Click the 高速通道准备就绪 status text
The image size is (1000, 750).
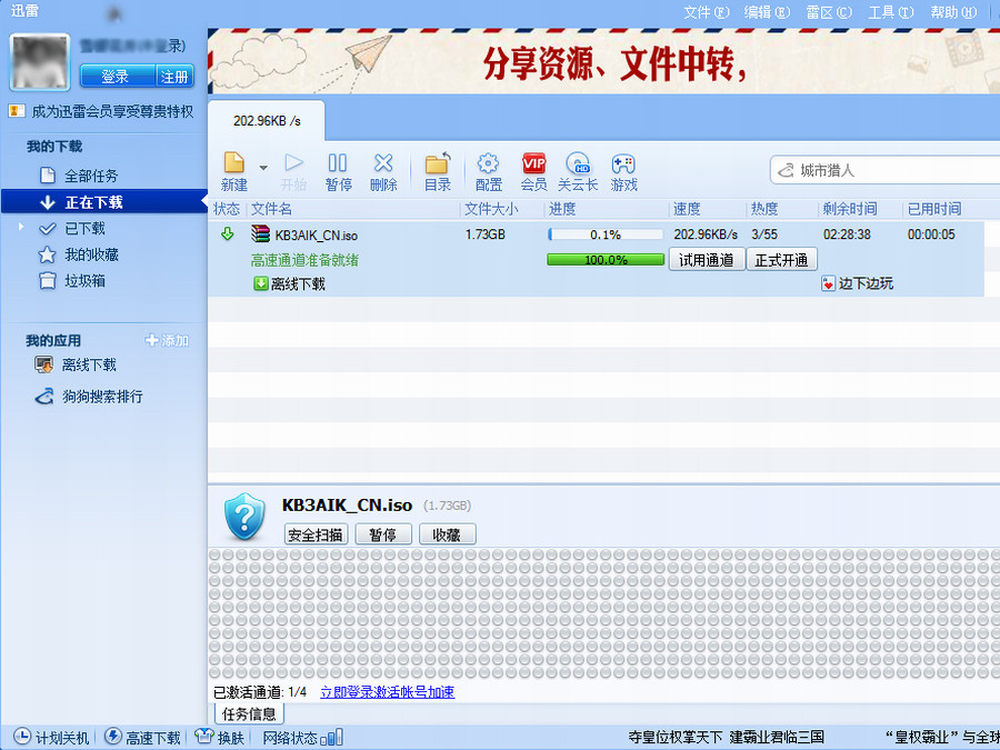(305, 260)
